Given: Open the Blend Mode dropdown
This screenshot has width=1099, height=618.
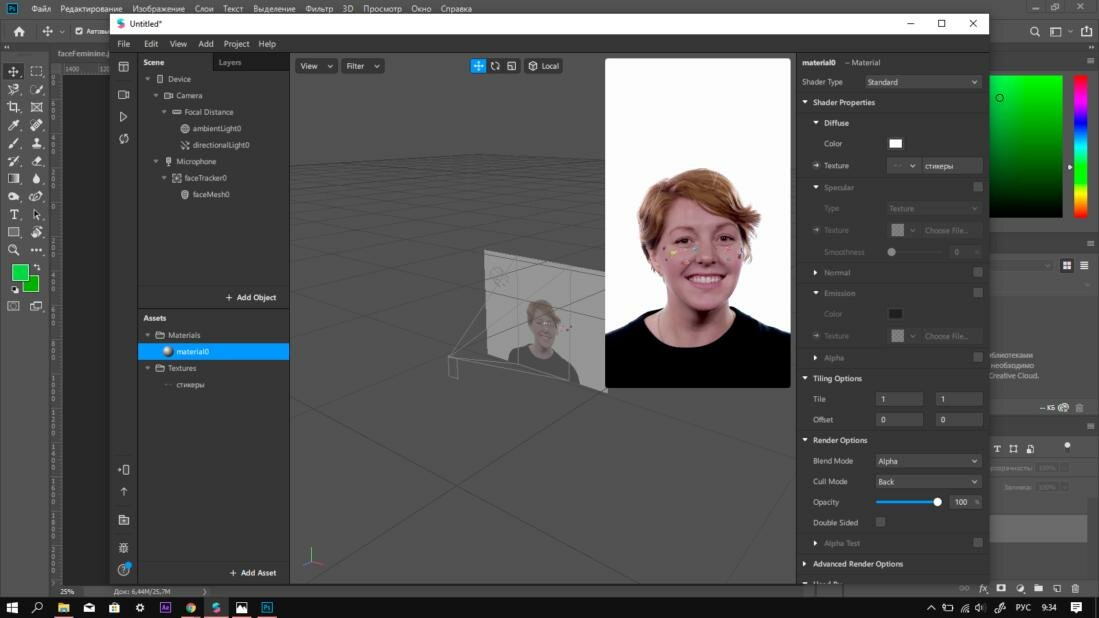Looking at the screenshot, I should pos(927,461).
